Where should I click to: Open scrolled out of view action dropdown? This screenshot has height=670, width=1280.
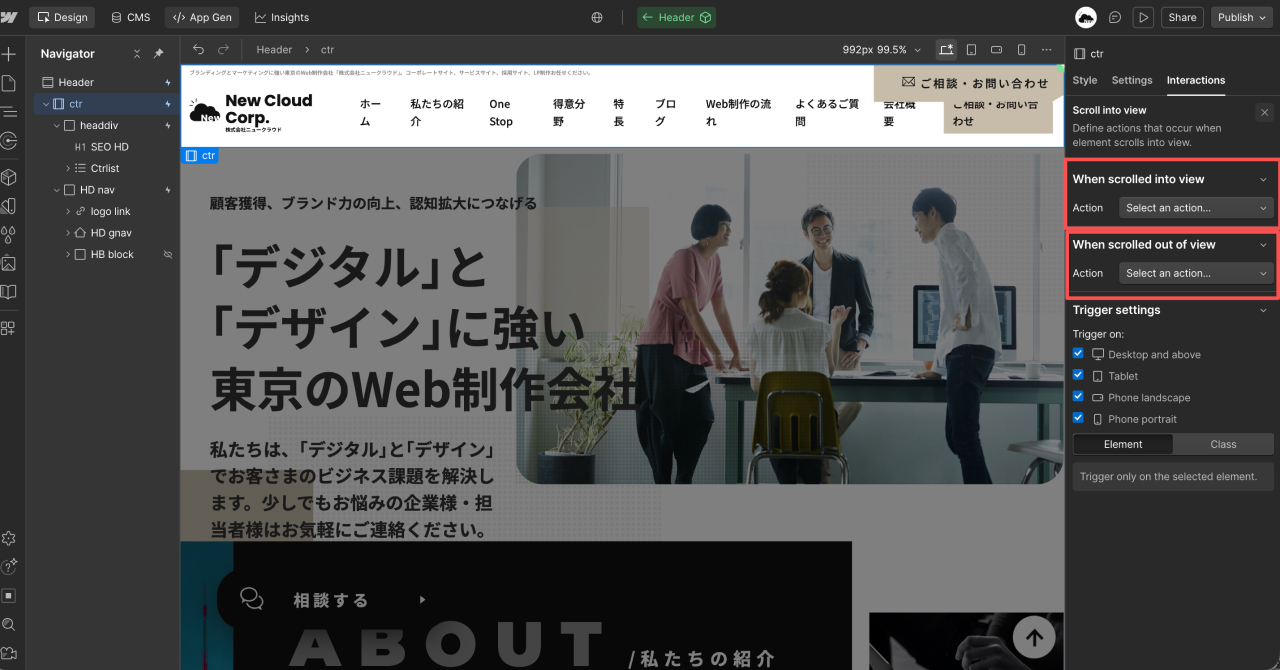(x=1196, y=273)
